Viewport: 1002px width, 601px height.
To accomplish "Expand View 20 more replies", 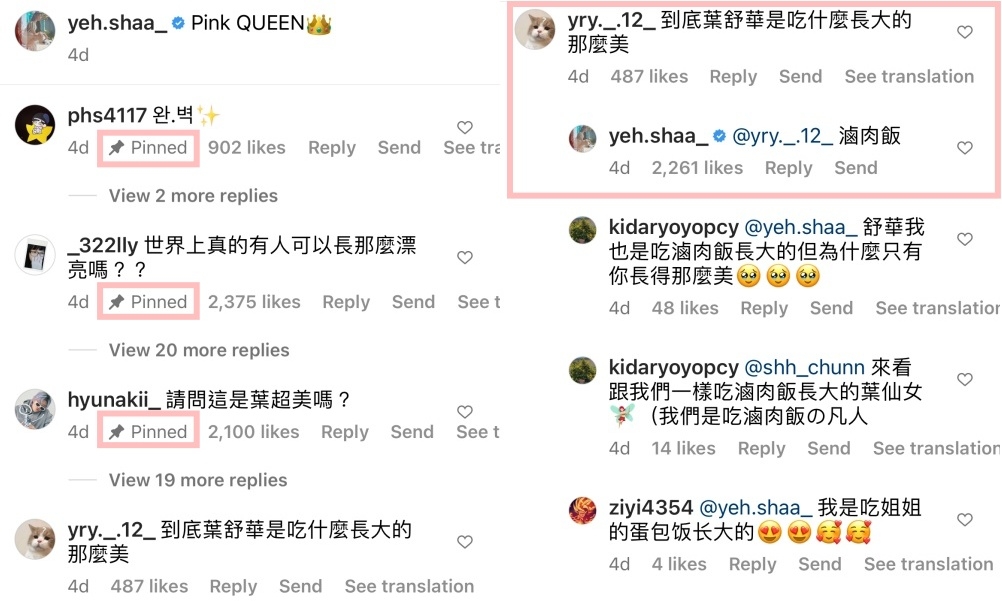I will (x=199, y=350).
